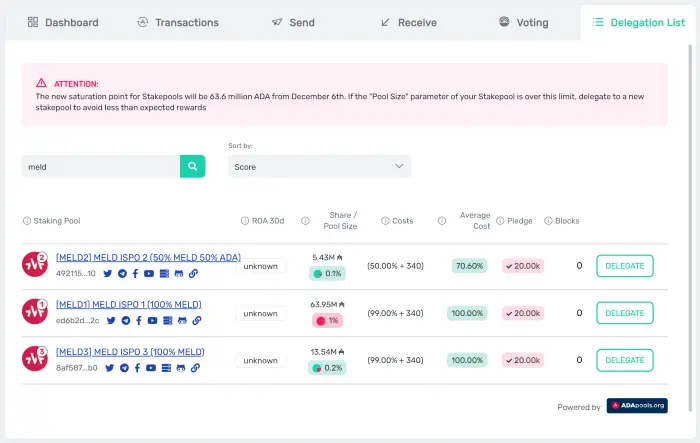This screenshot has width=700, height=443.
Task: Open [MELD3] MELD ISPO 3 link
Action: (130, 352)
